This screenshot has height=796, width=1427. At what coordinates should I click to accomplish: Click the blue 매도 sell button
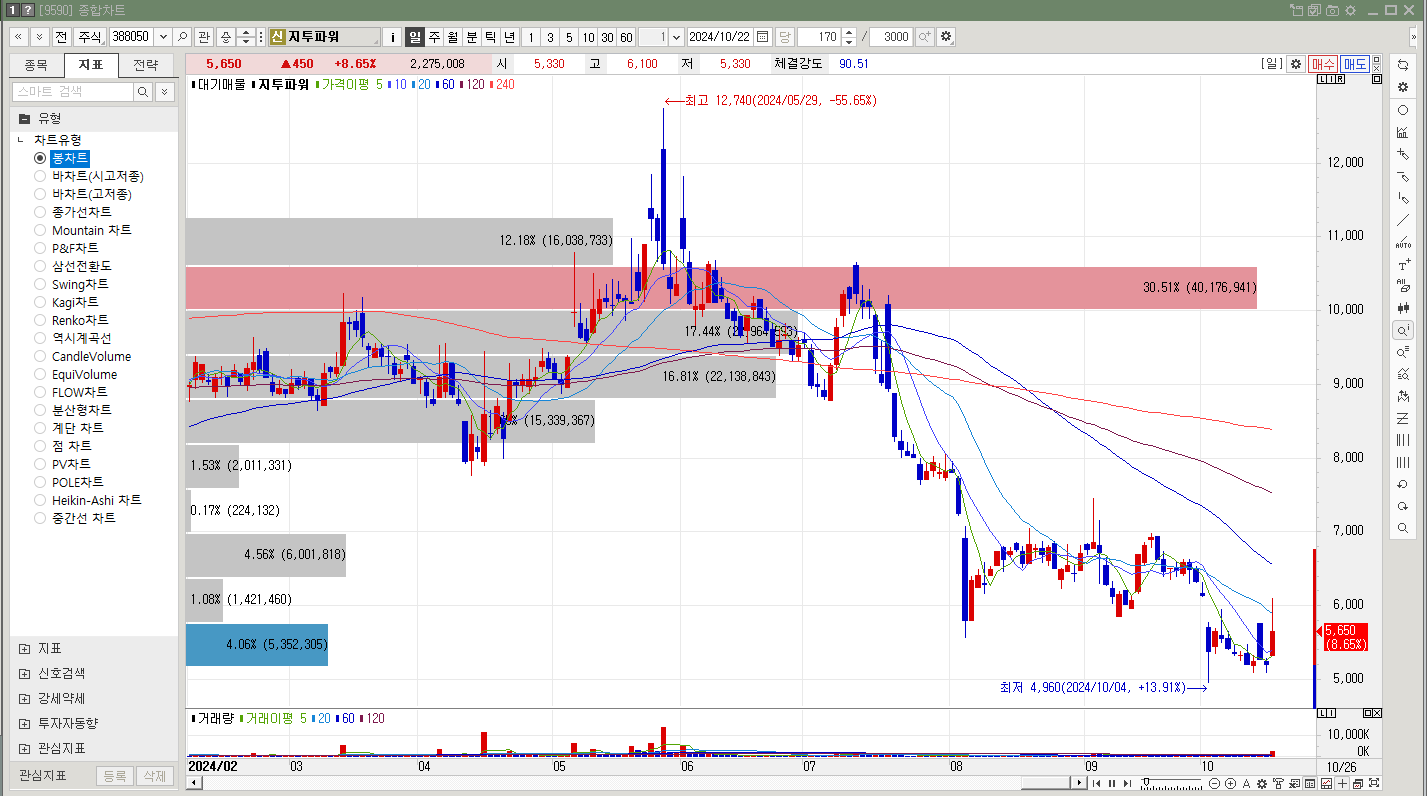pos(1355,64)
